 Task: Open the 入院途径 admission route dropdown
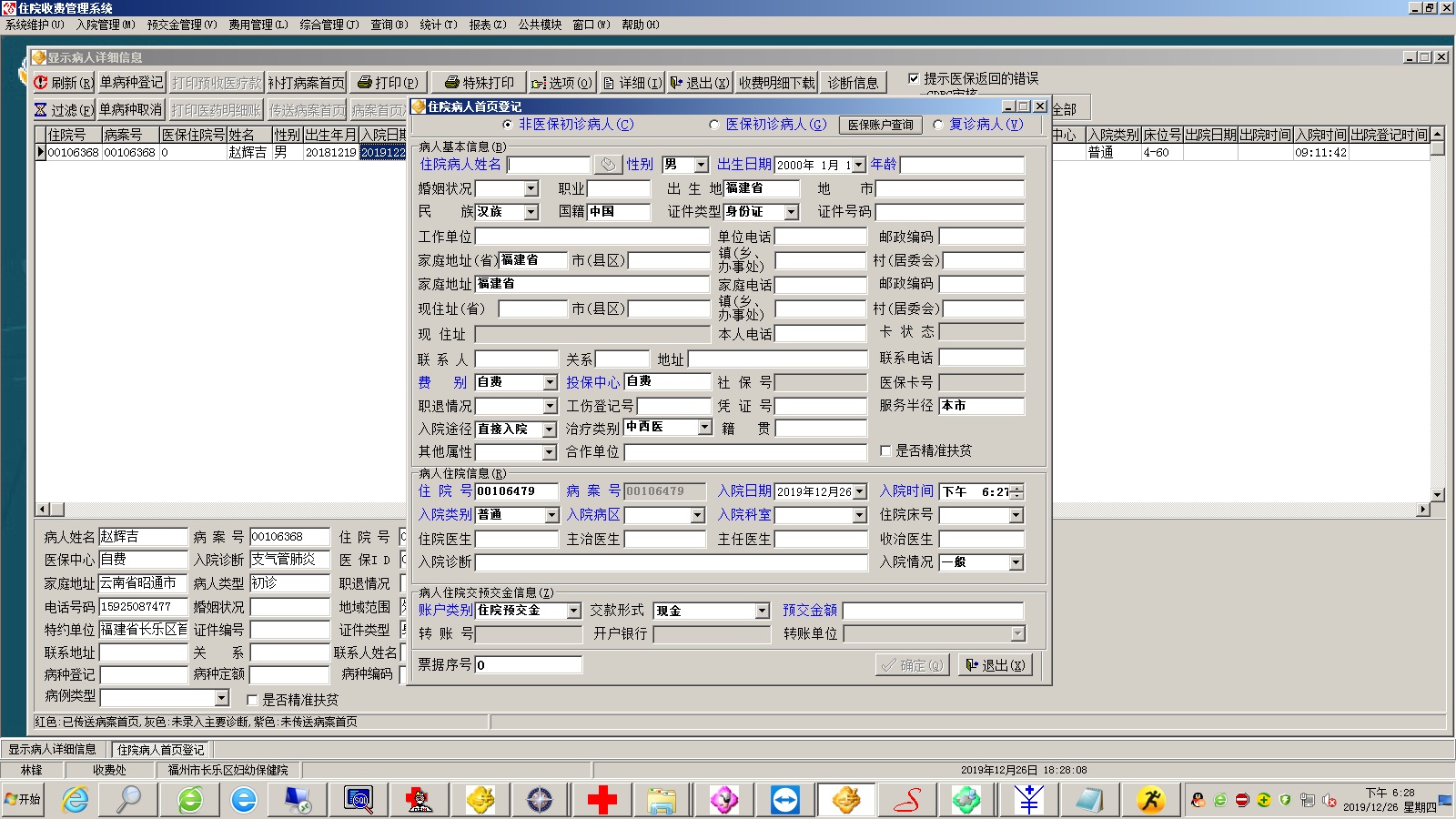550,429
